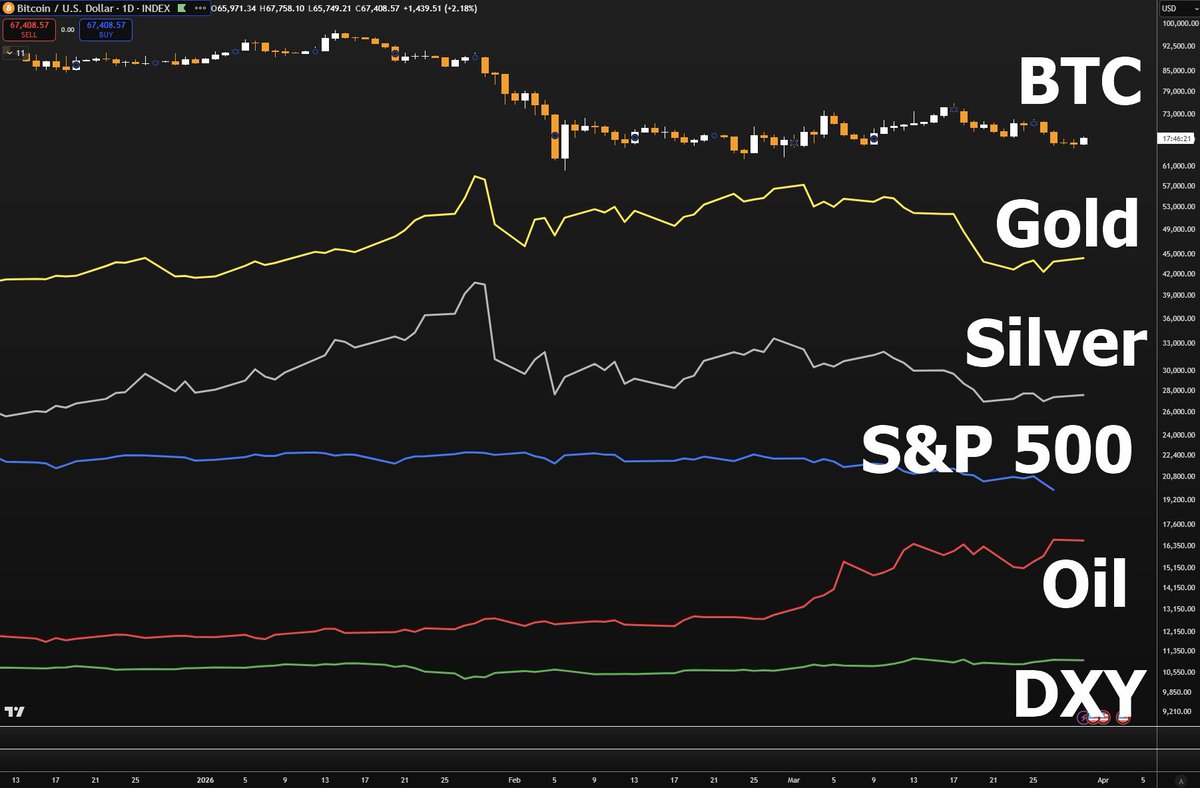1200x788 pixels.
Task: Click the 2026 label on time axis
Action: point(206,780)
